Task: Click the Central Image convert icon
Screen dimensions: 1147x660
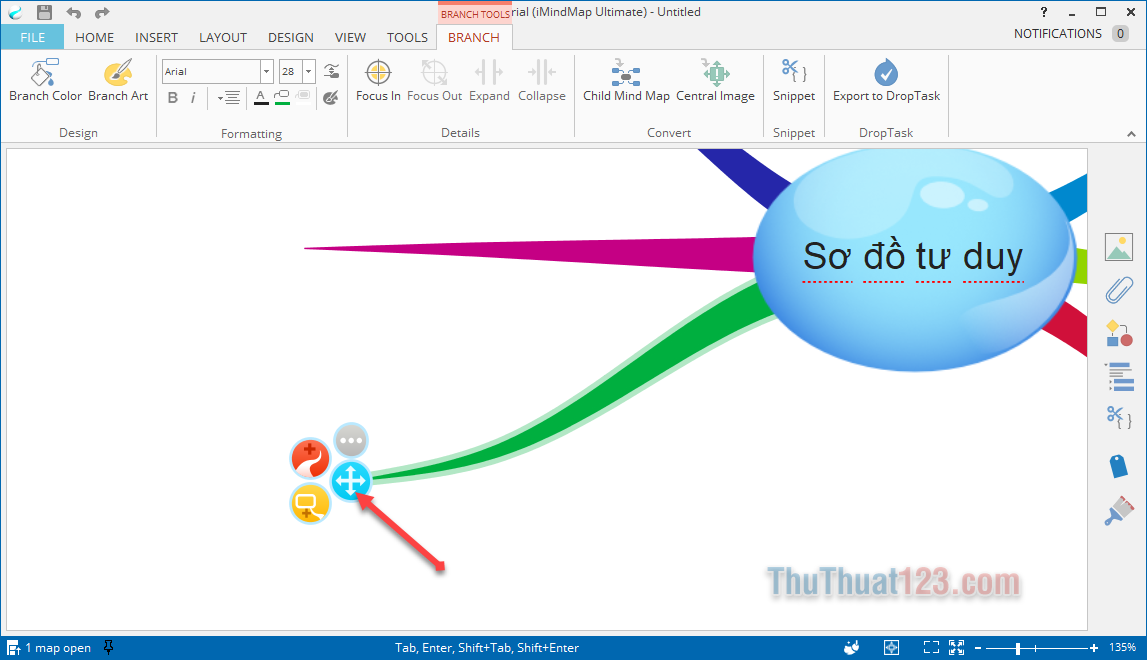Action: 716,80
